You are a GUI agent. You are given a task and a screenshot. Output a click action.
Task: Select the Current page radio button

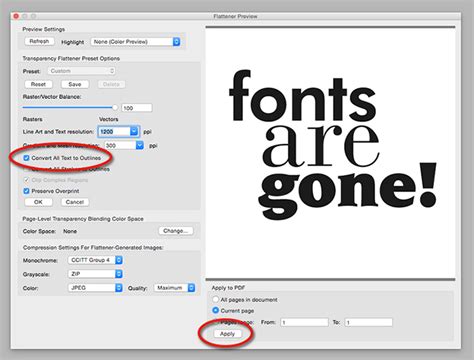coord(216,310)
